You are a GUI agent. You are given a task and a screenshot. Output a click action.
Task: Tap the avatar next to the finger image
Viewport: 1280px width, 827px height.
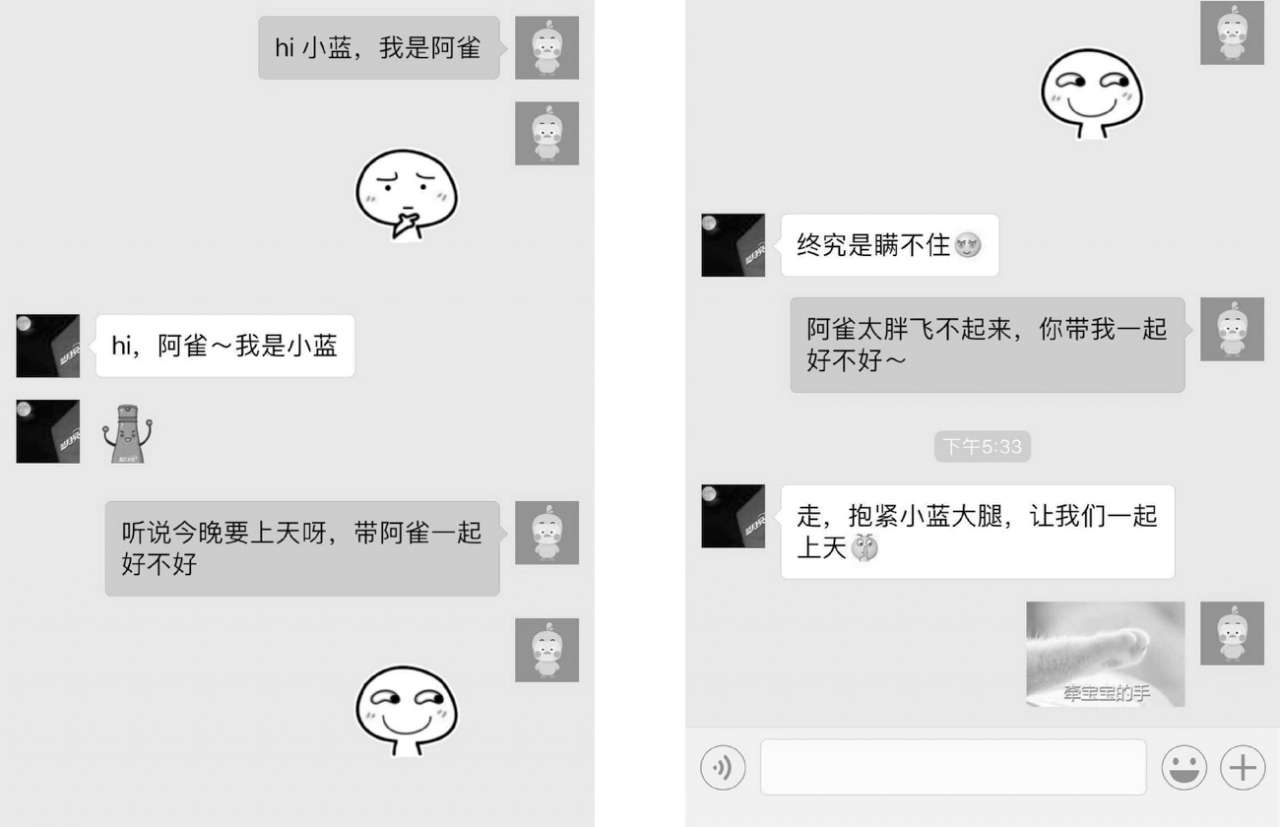click(1232, 633)
